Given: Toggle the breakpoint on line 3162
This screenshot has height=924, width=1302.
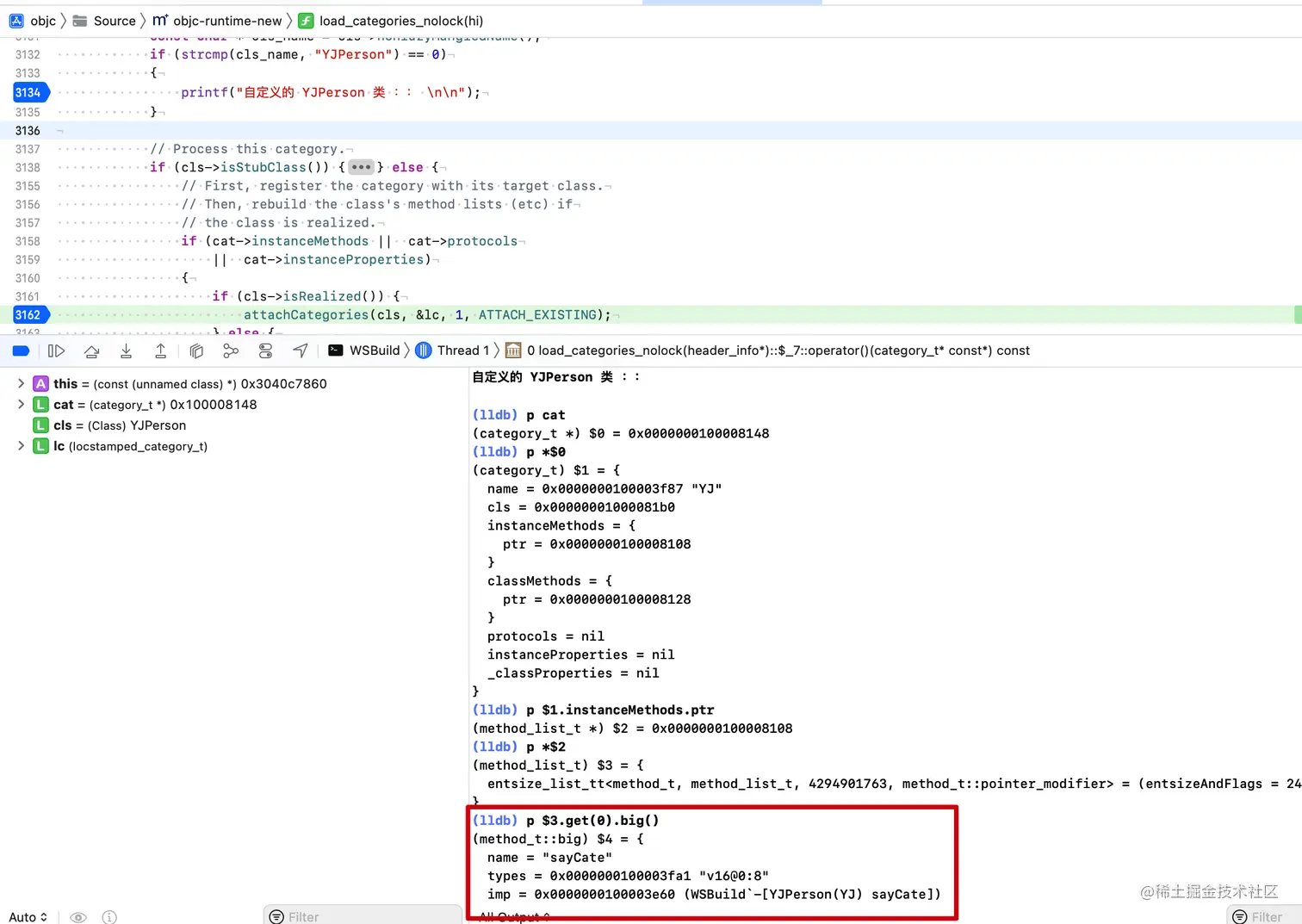Looking at the screenshot, I should [28, 314].
